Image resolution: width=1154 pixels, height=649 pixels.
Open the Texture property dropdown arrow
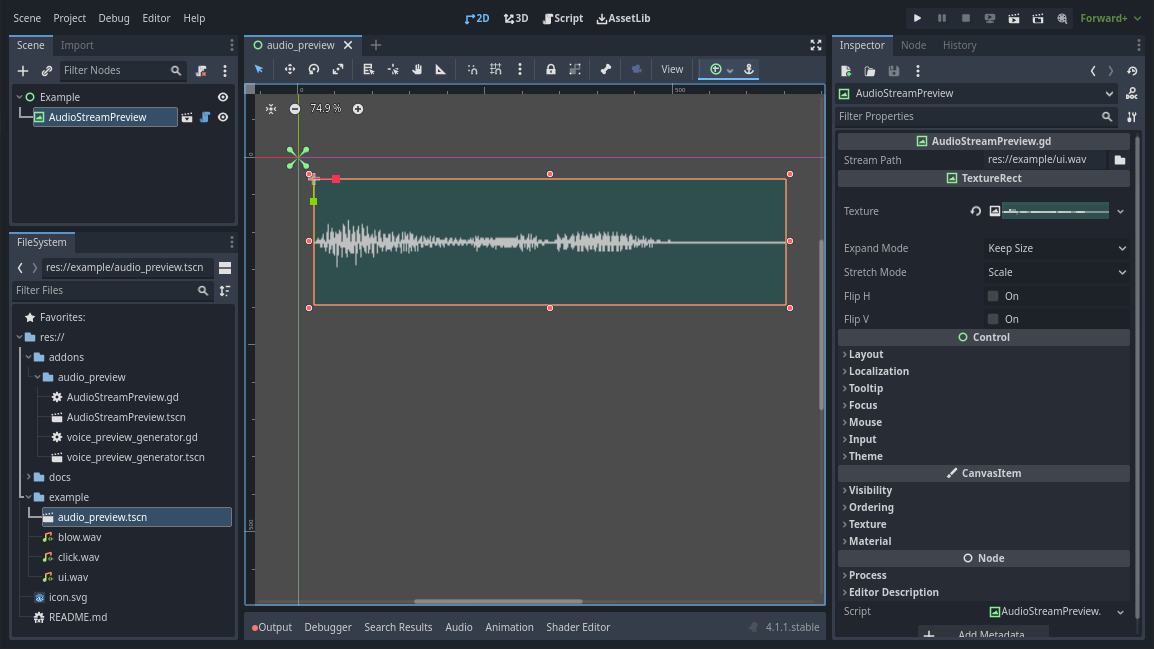(1120, 211)
